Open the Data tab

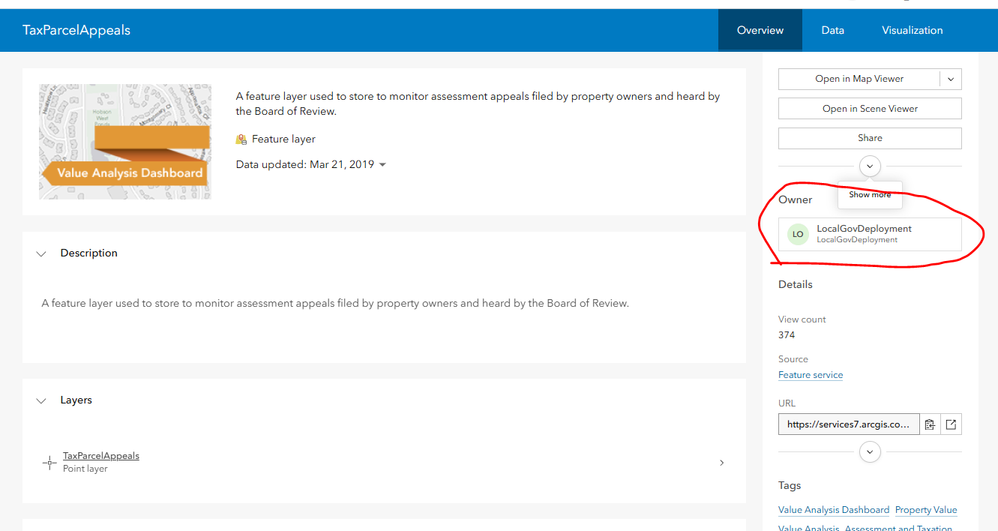click(x=832, y=30)
